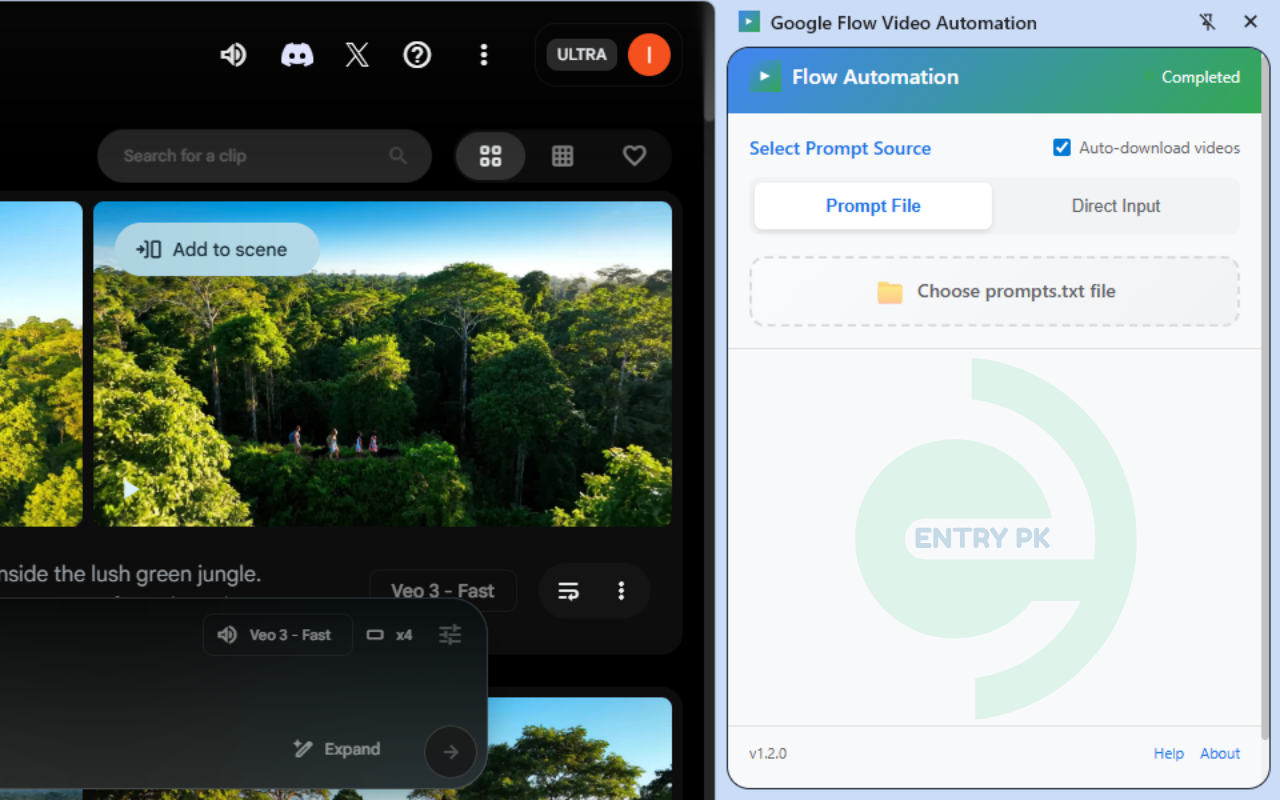Viewport: 1280px width, 800px height.
Task: Open the Discord community icon
Action: pos(295,55)
